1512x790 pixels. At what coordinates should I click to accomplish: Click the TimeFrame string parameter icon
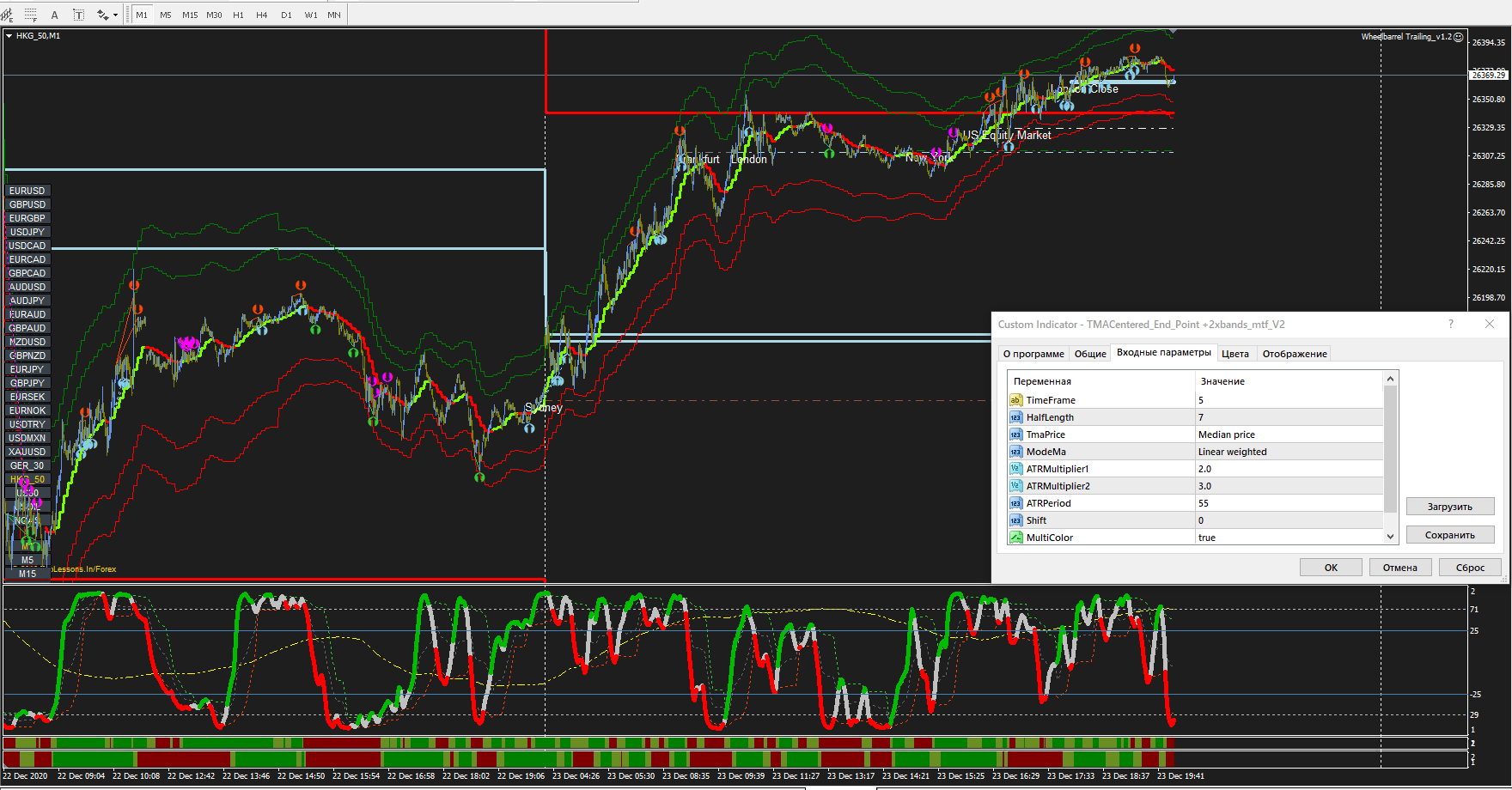pos(1015,400)
